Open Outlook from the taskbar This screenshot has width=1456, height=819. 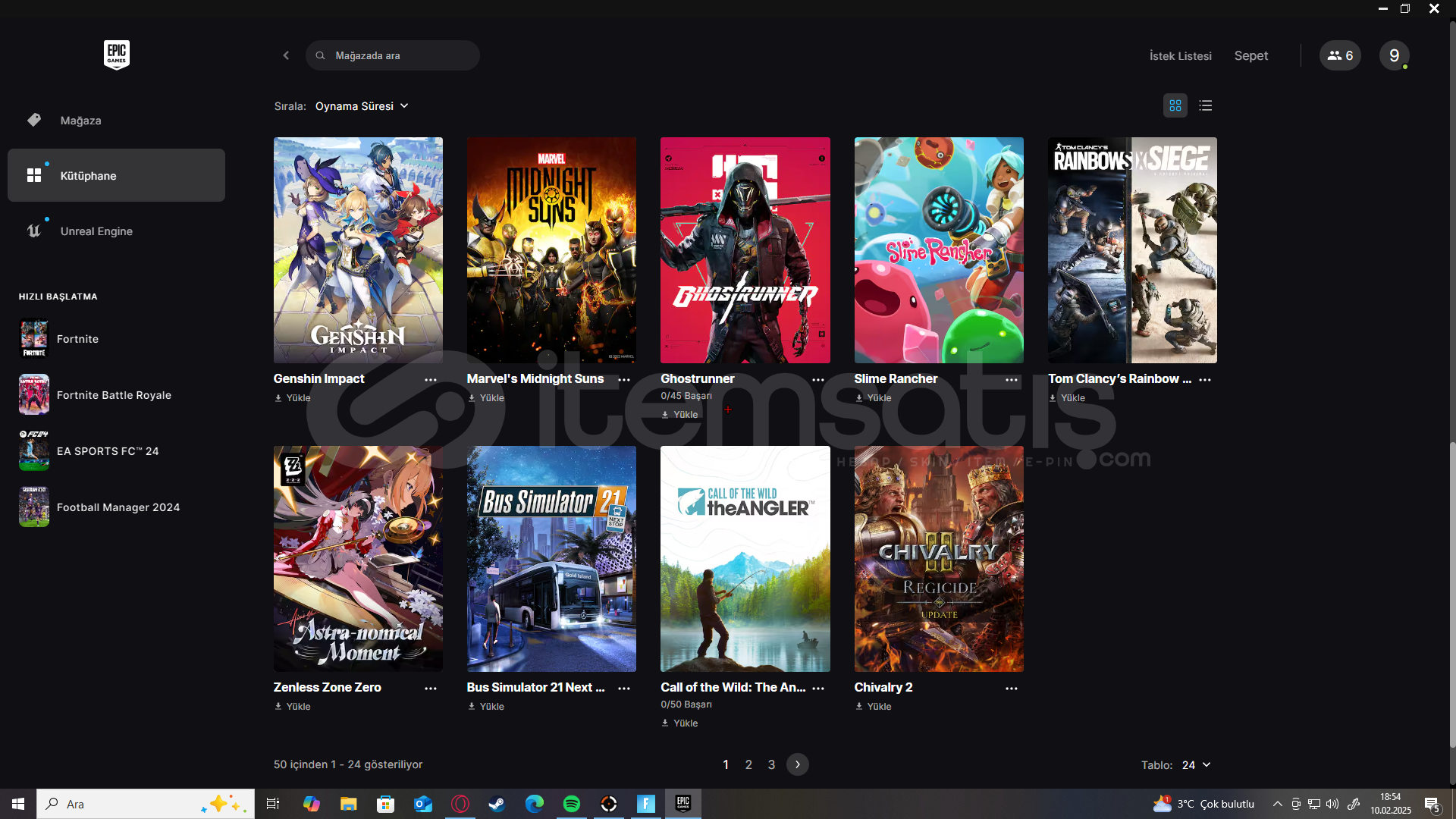click(423, 804)
